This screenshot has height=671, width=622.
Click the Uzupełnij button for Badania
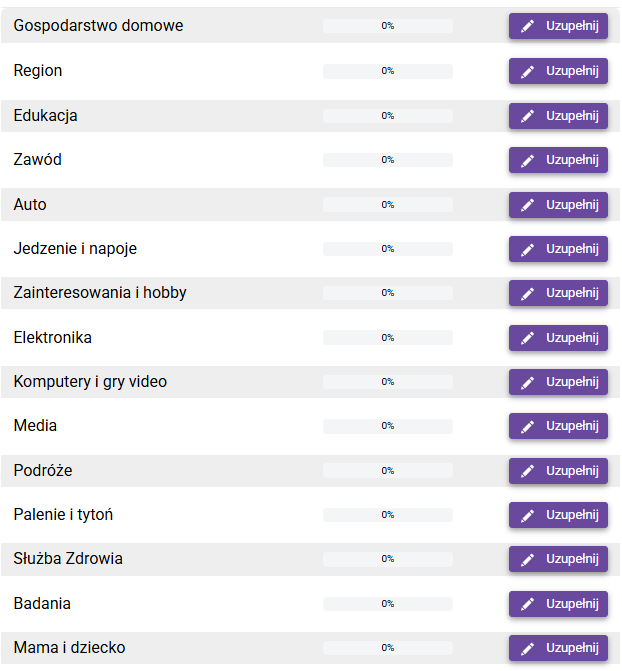tap(558, 604)
